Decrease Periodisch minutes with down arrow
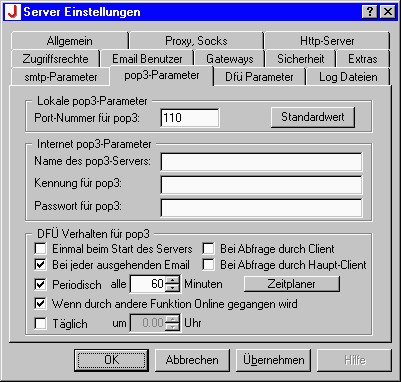The image size is (401, 382). (172, 288)
